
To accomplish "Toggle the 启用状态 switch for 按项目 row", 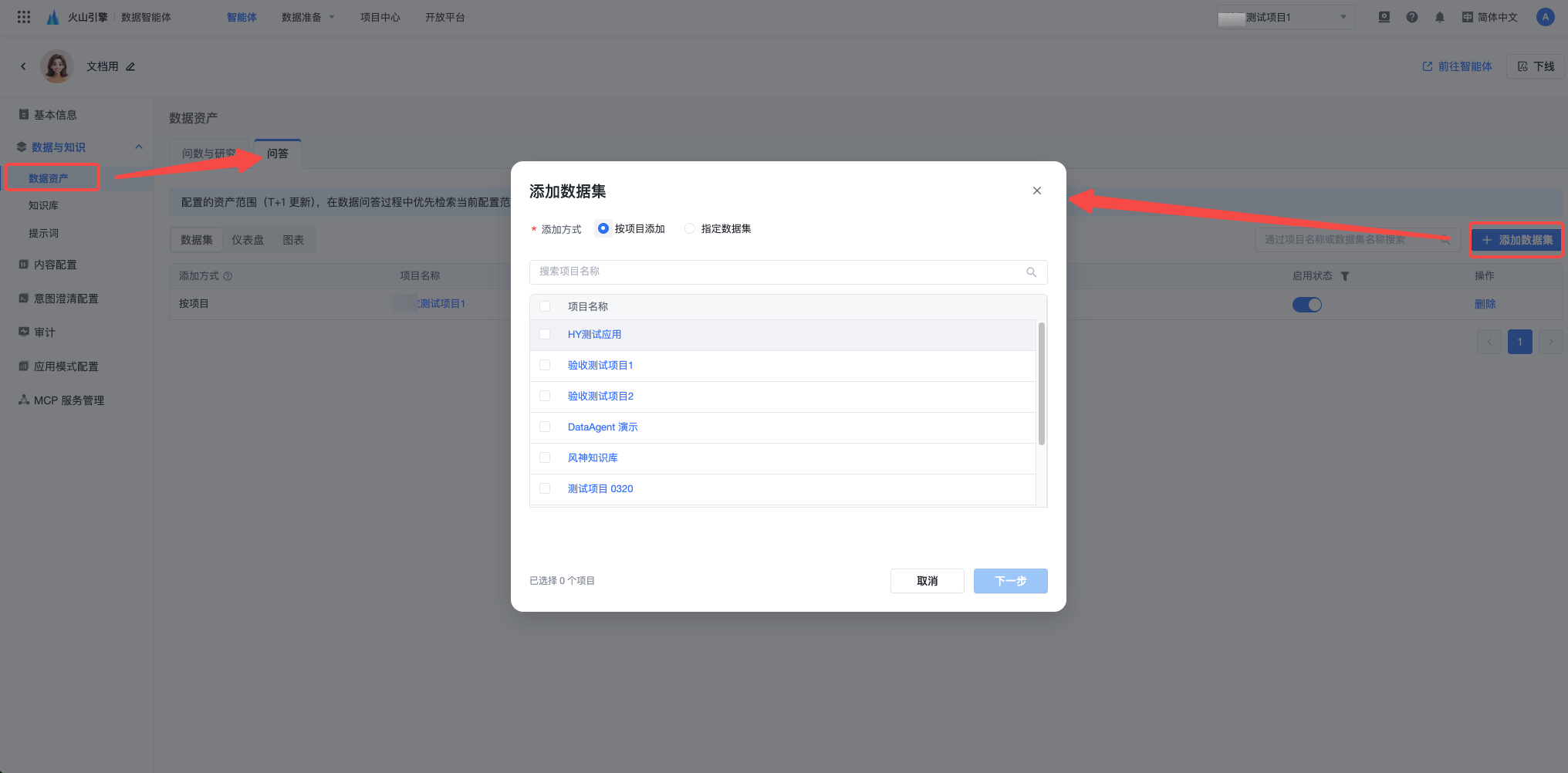I will pos(1307,305).
